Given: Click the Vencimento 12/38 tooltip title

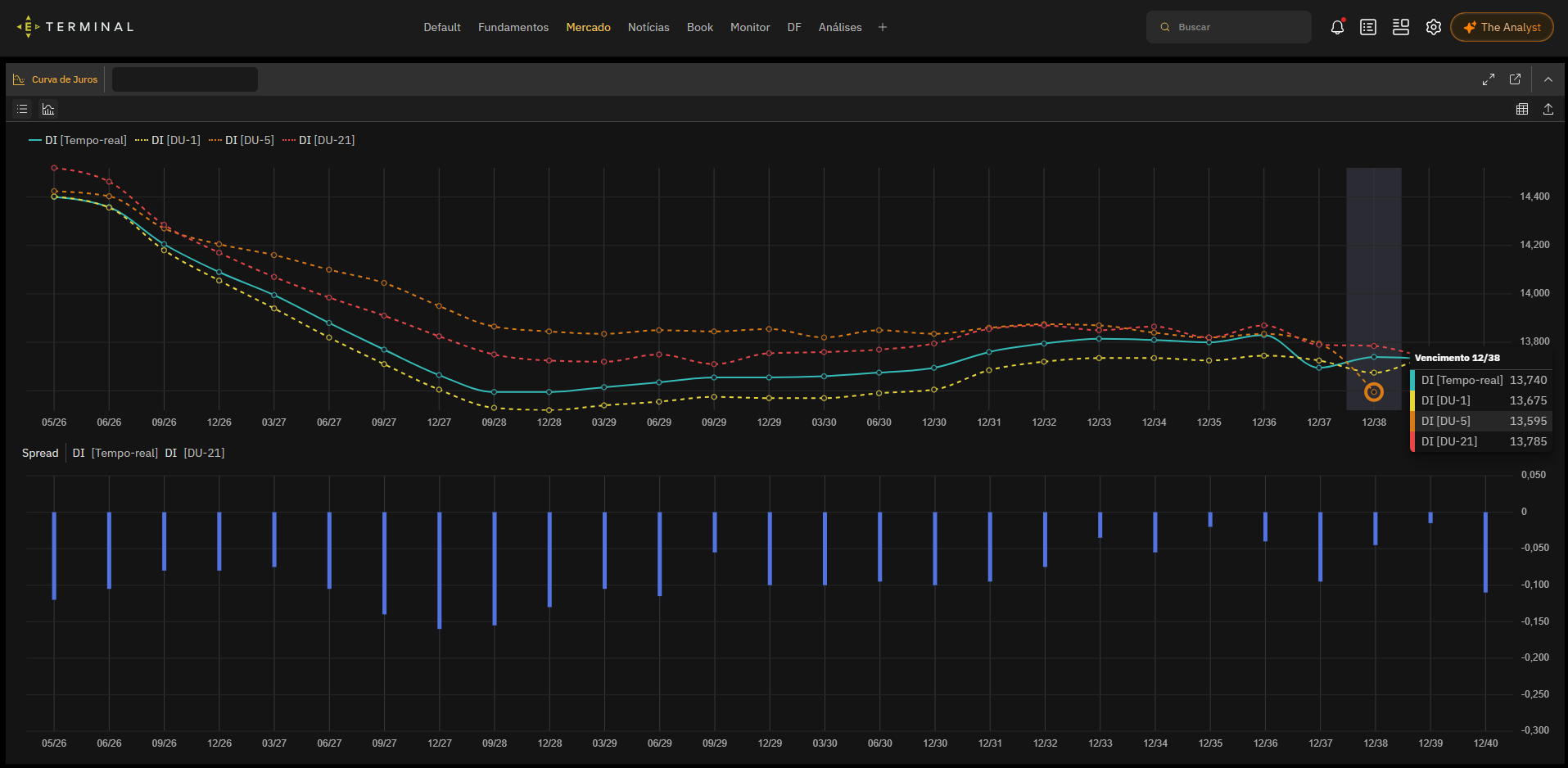Looking at the screenshot, I should pos(1457,358).
